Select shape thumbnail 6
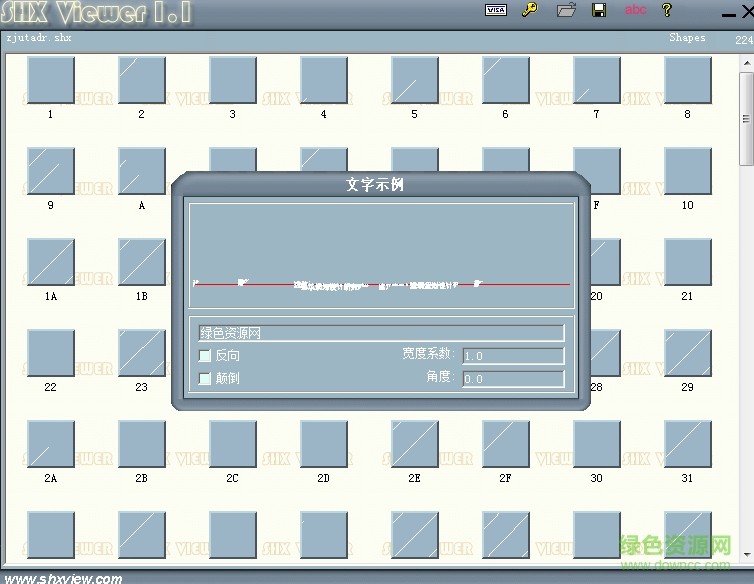This screenshot has width=754, height=584. [x=505, y=80]
